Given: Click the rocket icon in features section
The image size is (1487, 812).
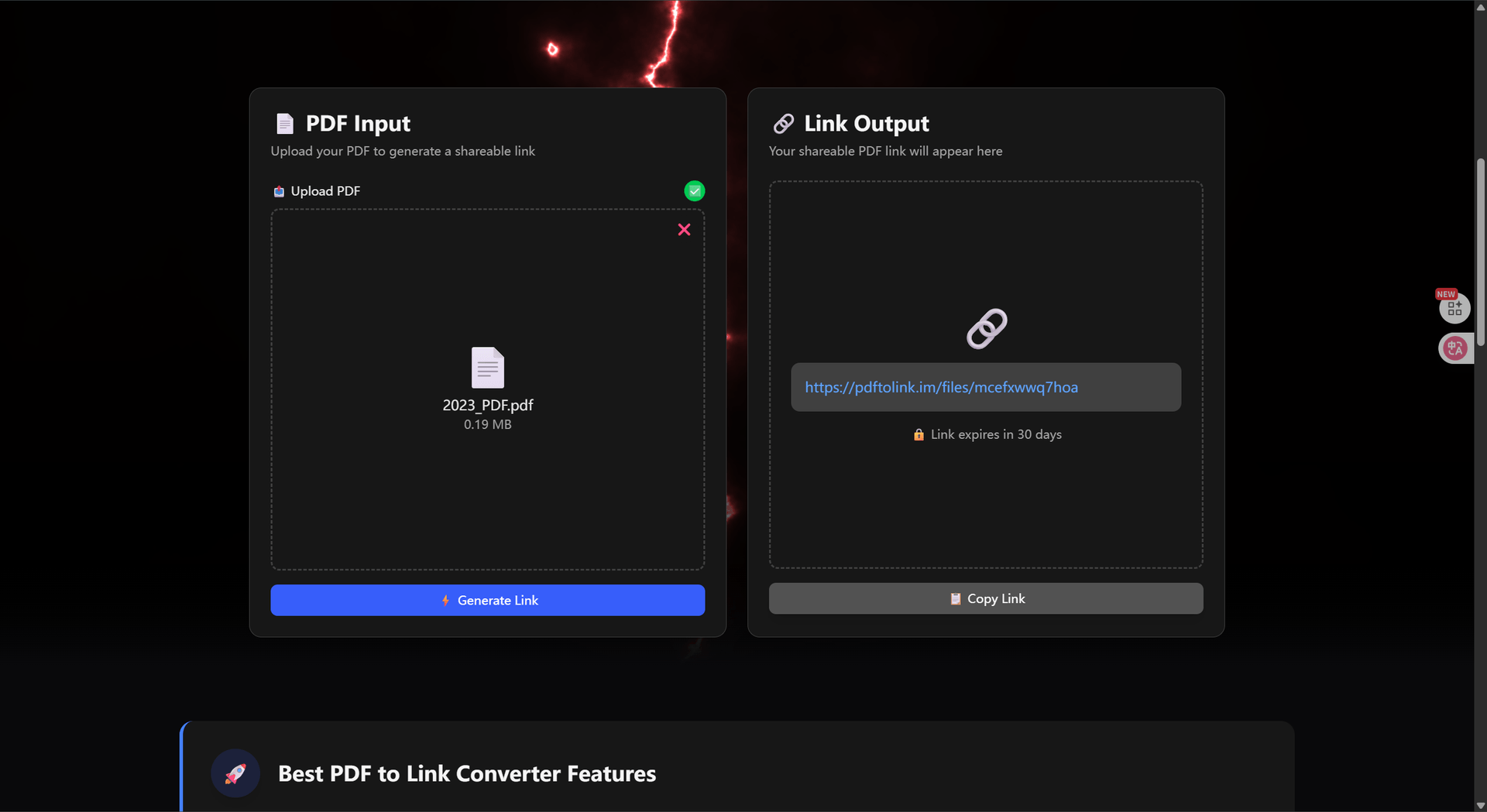Looking at the screenshot, I should 235,773.
